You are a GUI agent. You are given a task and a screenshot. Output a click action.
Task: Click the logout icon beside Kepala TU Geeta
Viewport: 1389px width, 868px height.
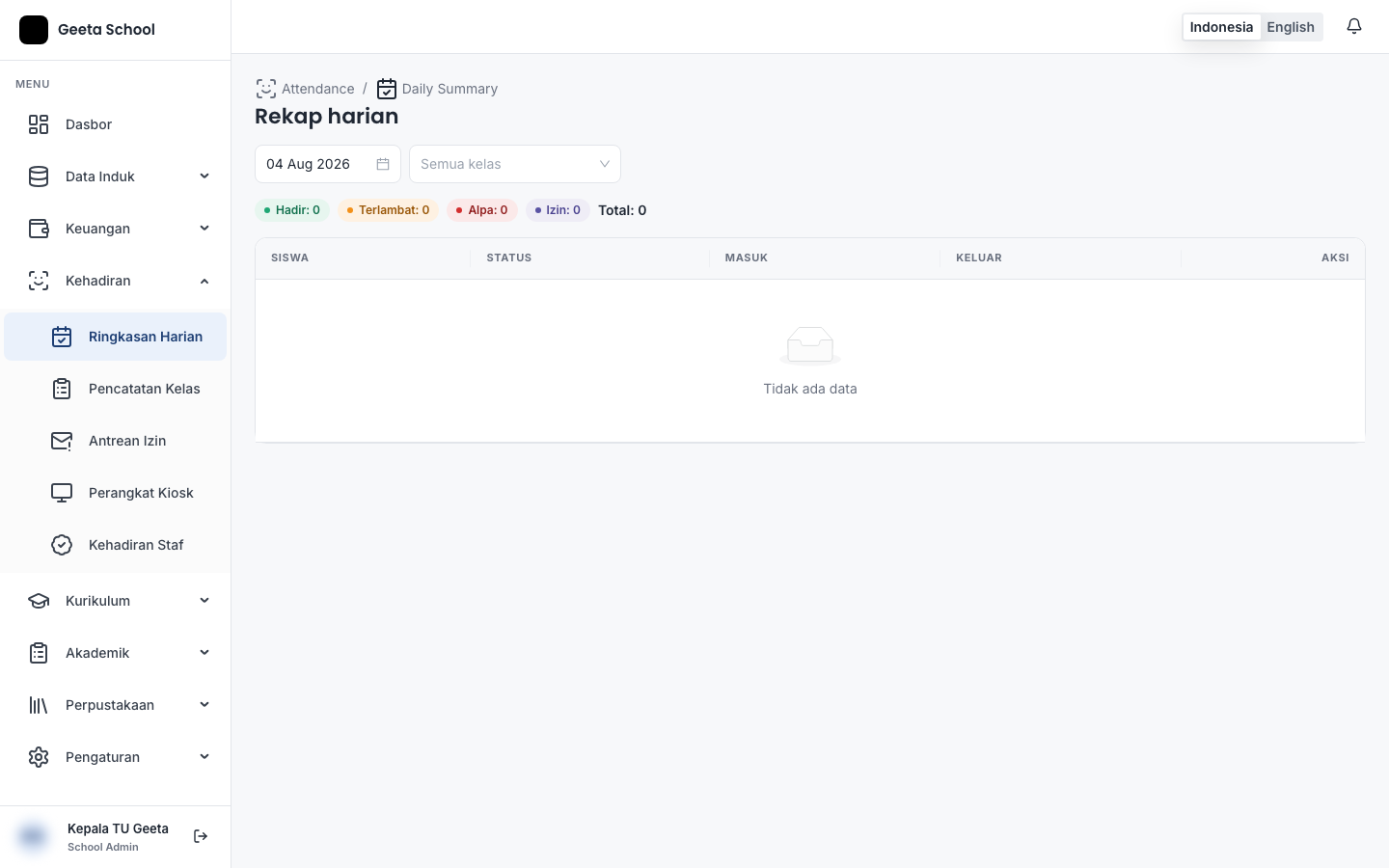click(201, 836)
